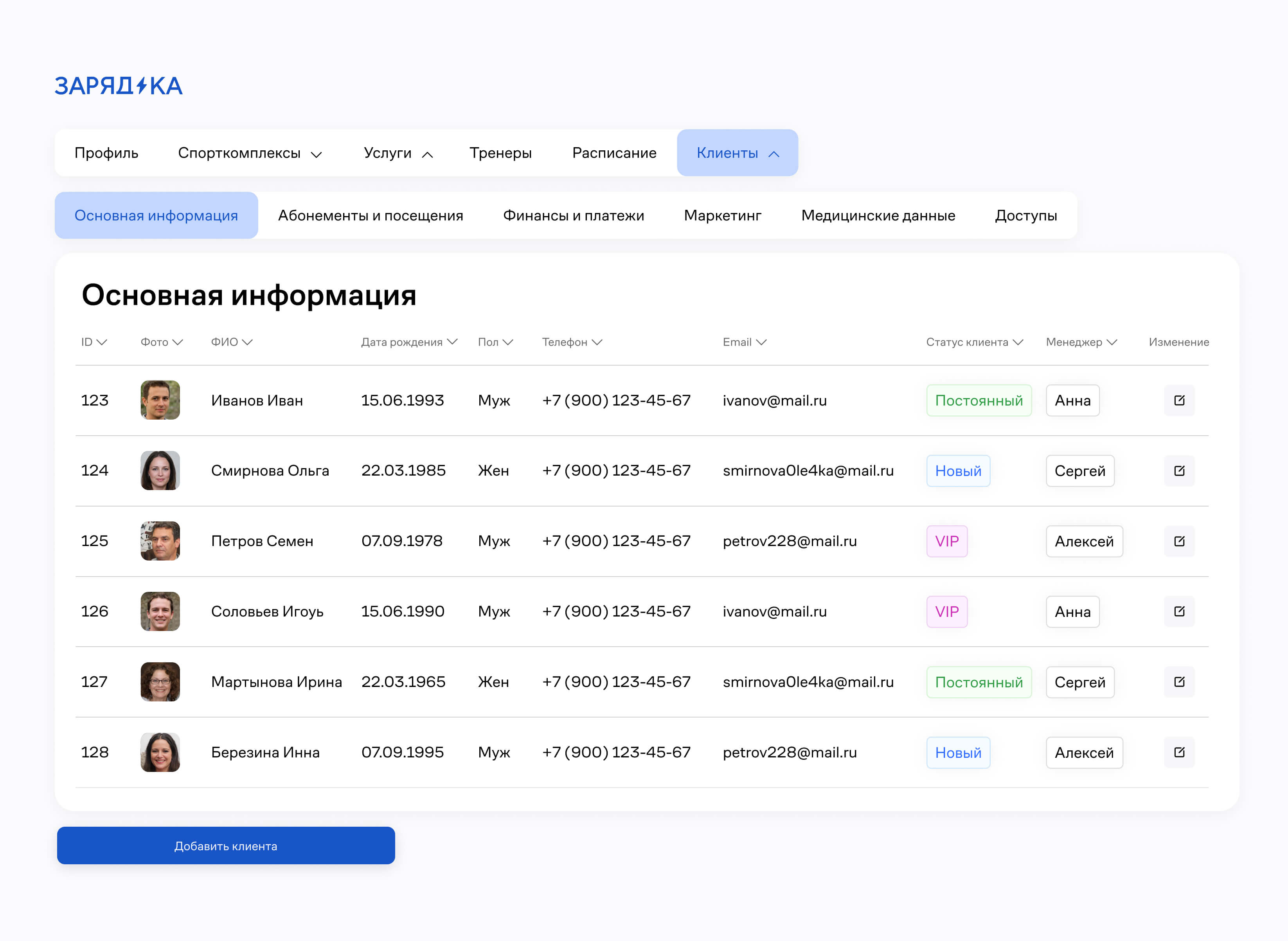Image resolution: width=1288 pixels, height=941 pixels.
Task: Open the Фото column dropdown
Action: click(162, 342)
